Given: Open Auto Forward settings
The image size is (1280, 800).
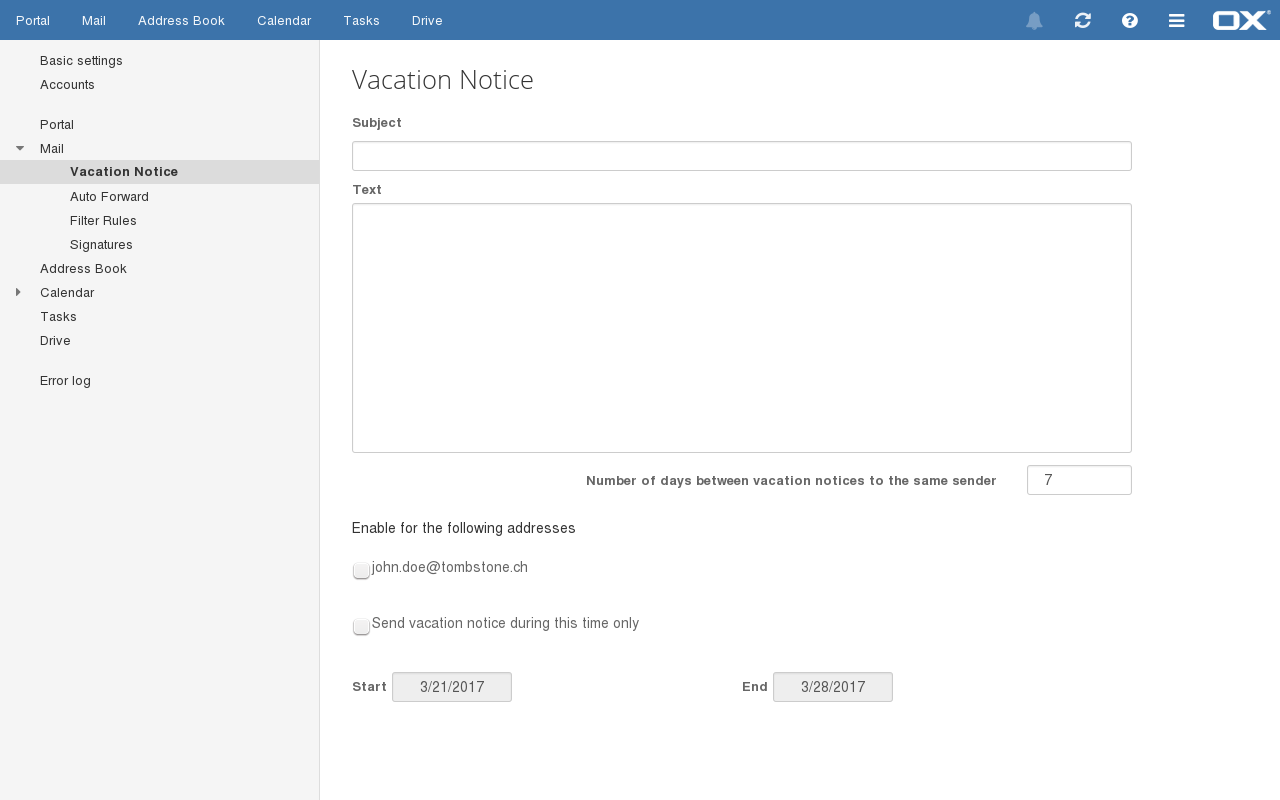Looking at the screenshot, I should [109, 197].
